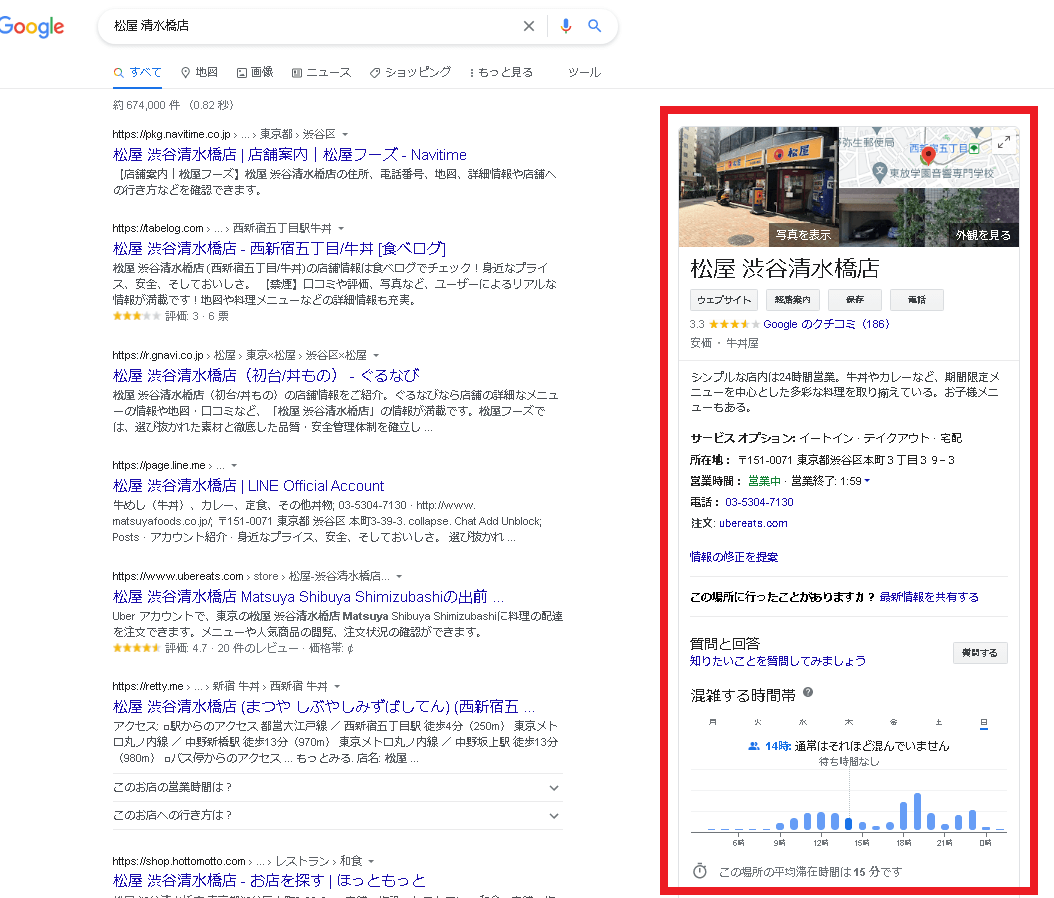The height and width of the screenshot is (898, 1054).
Task: Select the すべて tab
Action: [x=138, y=73]
